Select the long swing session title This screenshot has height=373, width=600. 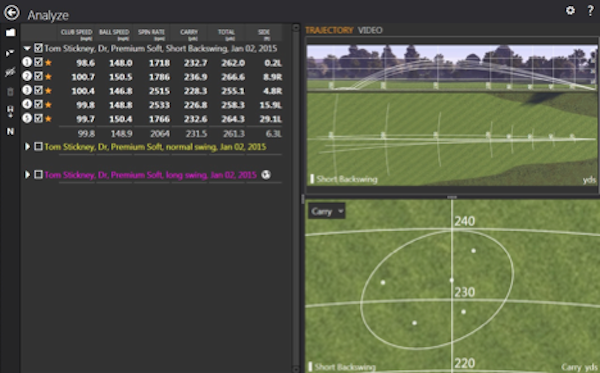[x=150, y=175]
